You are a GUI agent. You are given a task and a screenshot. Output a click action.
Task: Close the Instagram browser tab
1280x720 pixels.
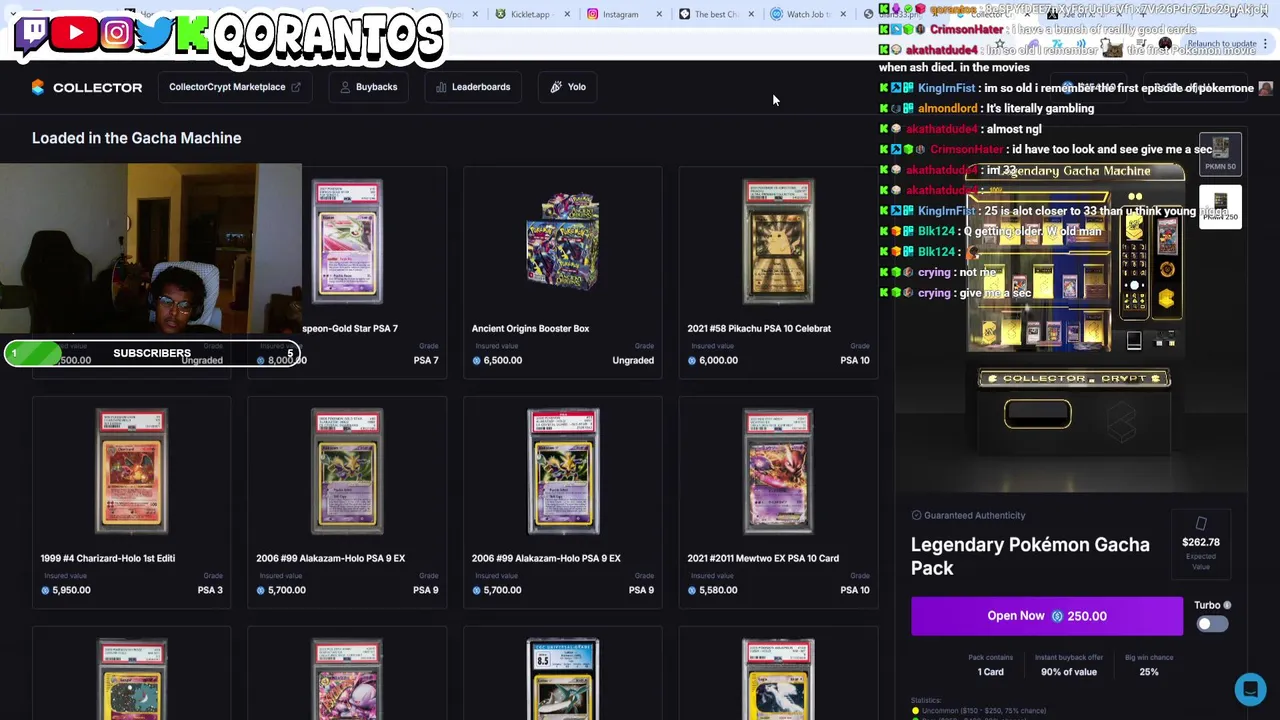659,14
